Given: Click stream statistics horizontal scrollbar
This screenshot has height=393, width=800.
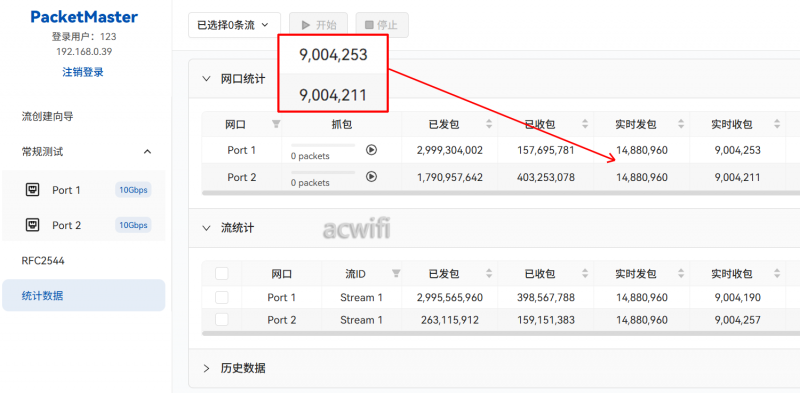Looking at the screenshot, I should click(x=501, y=333).
